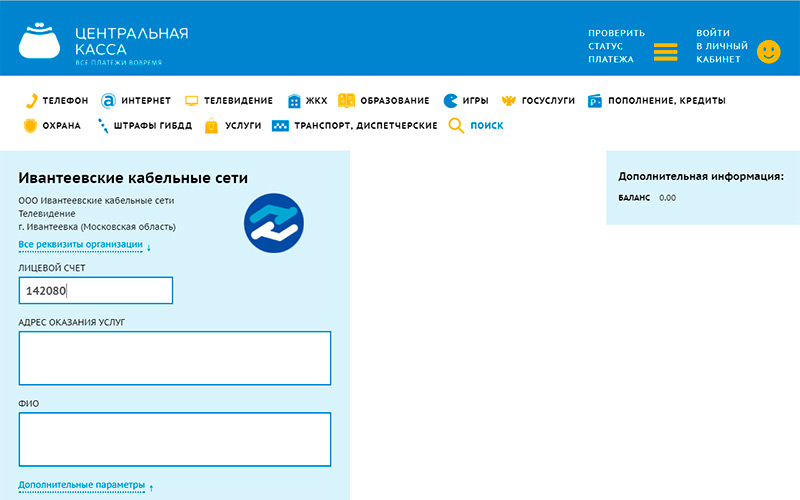Click the ООО Ивантеевские кабельные сети line
Image resolution: width=800 pixels, height=500 pixels.
pos(96,201)
